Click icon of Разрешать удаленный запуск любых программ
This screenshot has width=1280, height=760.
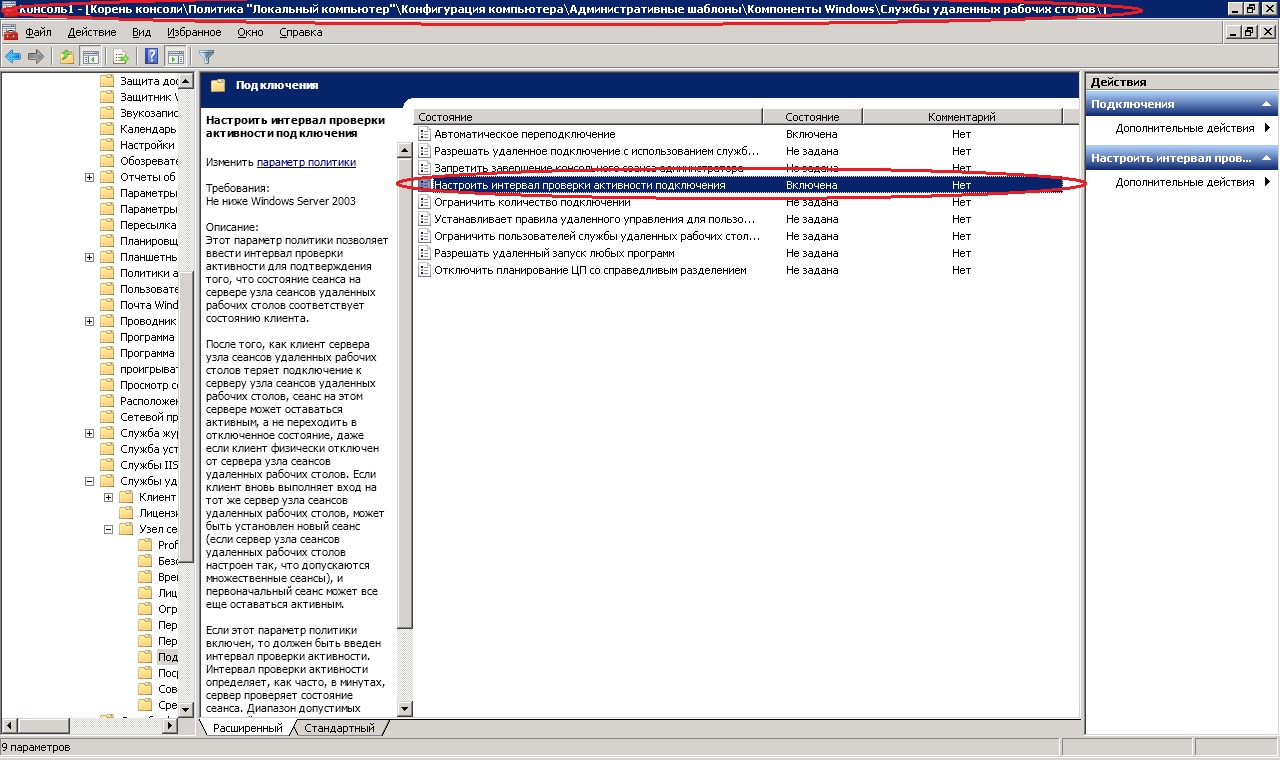[425, 253]
